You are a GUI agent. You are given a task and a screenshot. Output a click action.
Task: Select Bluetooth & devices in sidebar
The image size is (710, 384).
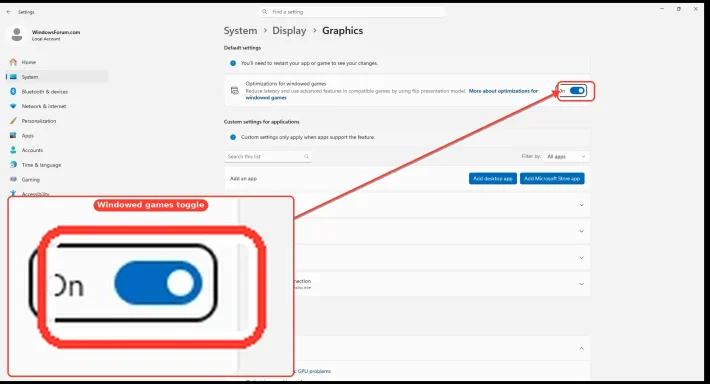(x=45, y=91)
